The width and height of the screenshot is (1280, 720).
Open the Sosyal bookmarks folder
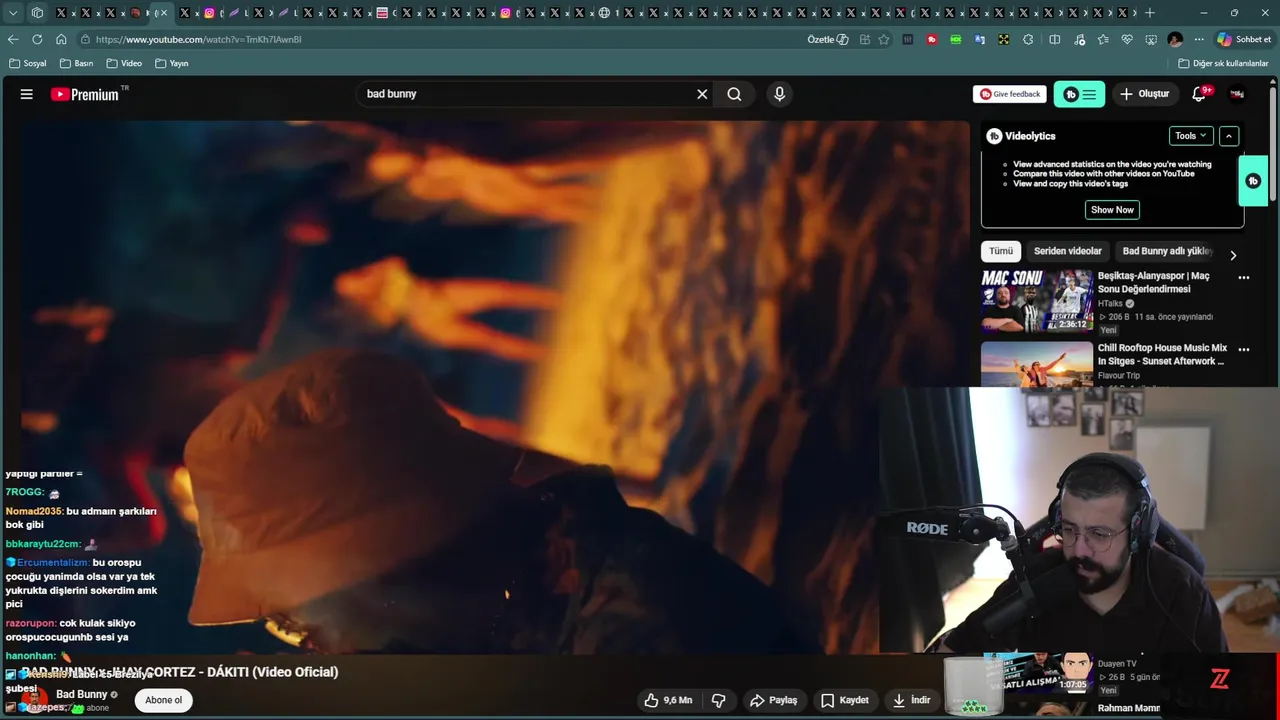(28, 63)
